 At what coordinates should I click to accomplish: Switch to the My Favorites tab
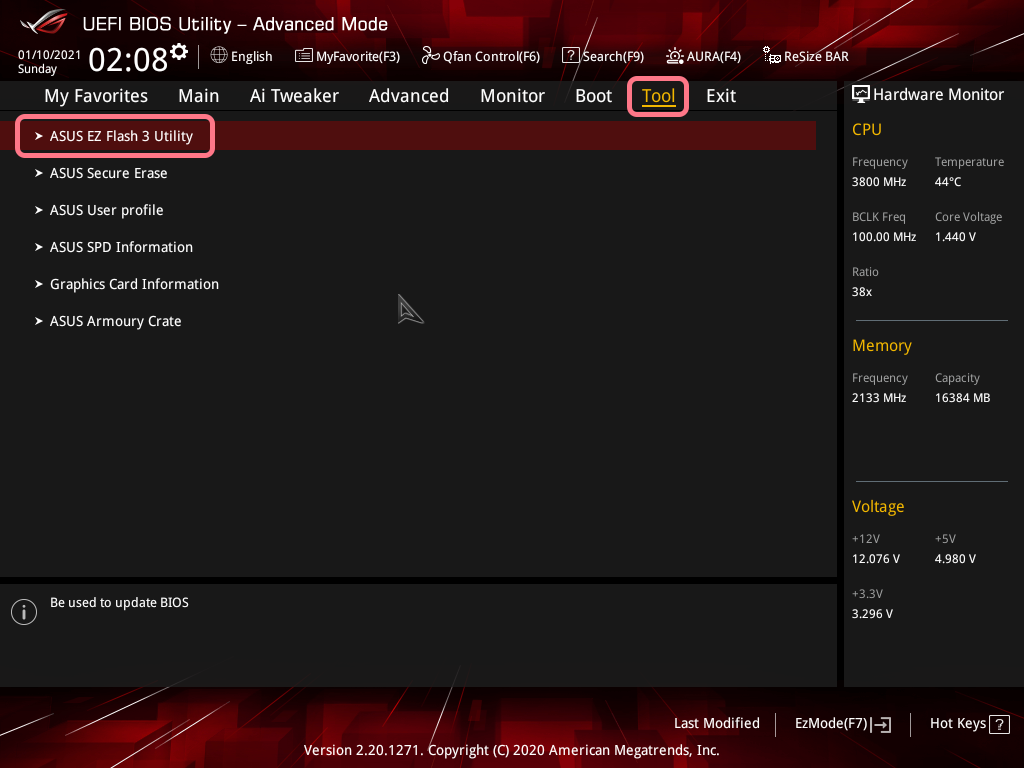point(96,96)
